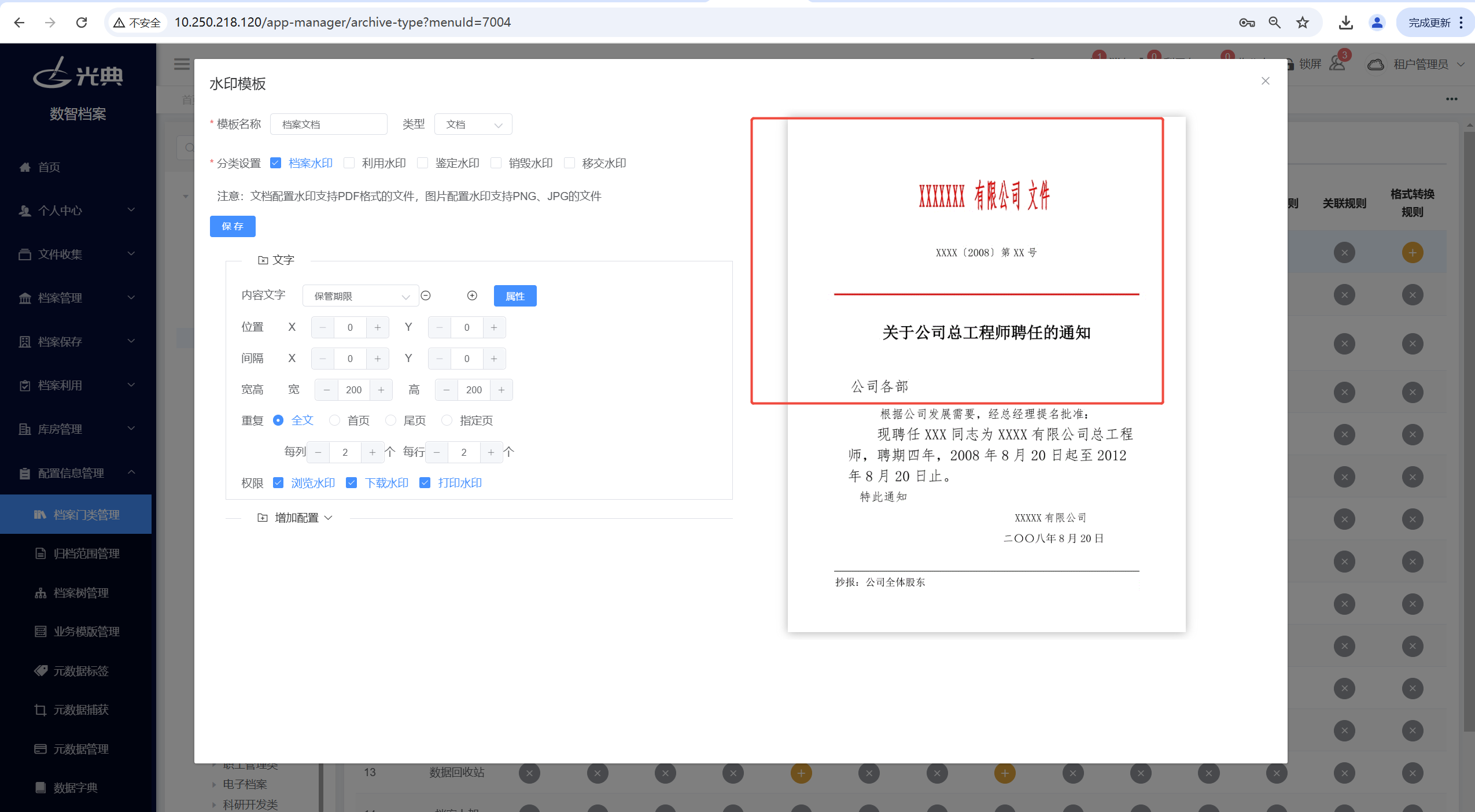Image resolution: width=1475 pixels, height=812 pixels.
Task: Bookmark this page with star icon
Action: coord(1302,23)
